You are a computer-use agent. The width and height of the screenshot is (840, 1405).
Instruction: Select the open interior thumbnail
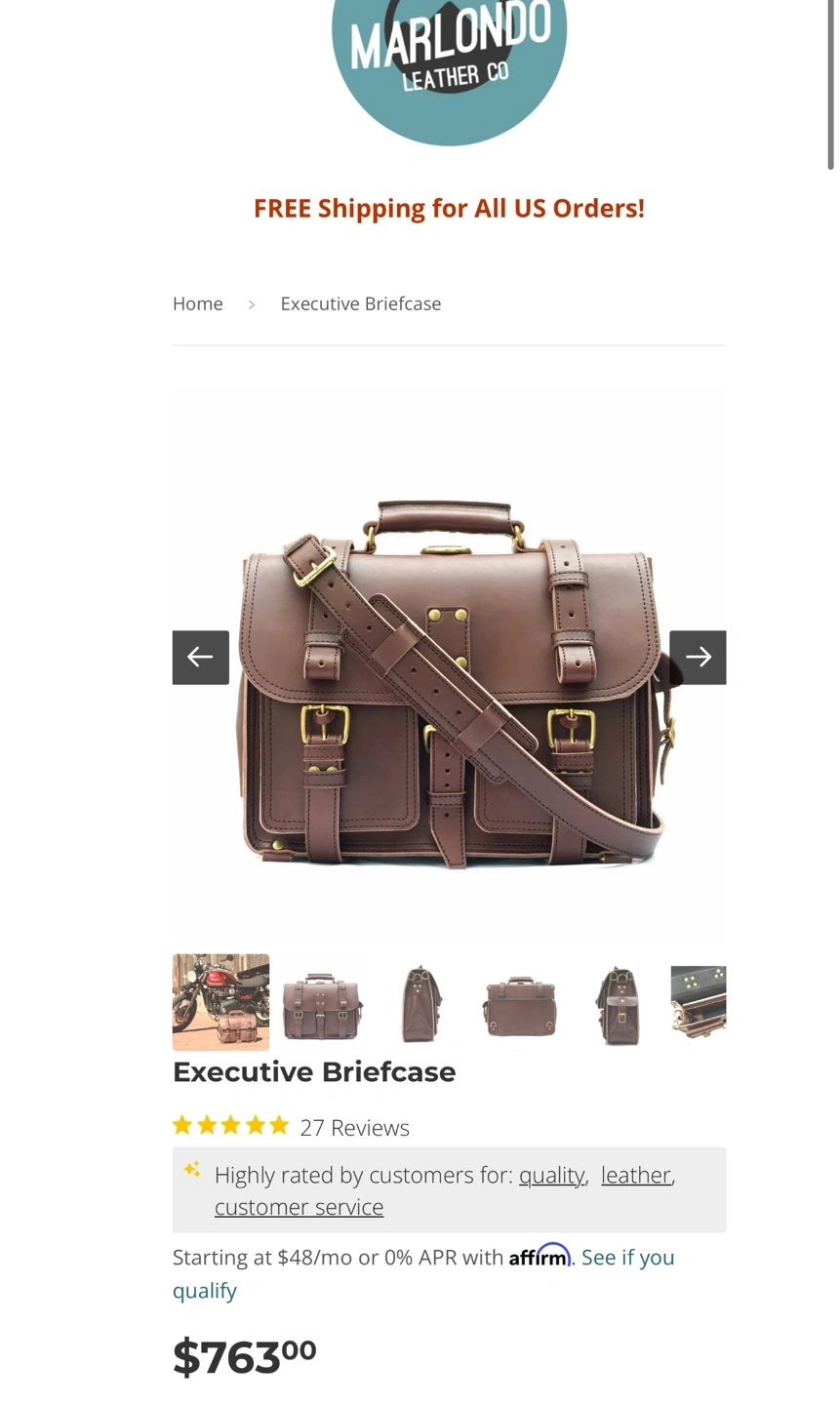[699, 1002]
